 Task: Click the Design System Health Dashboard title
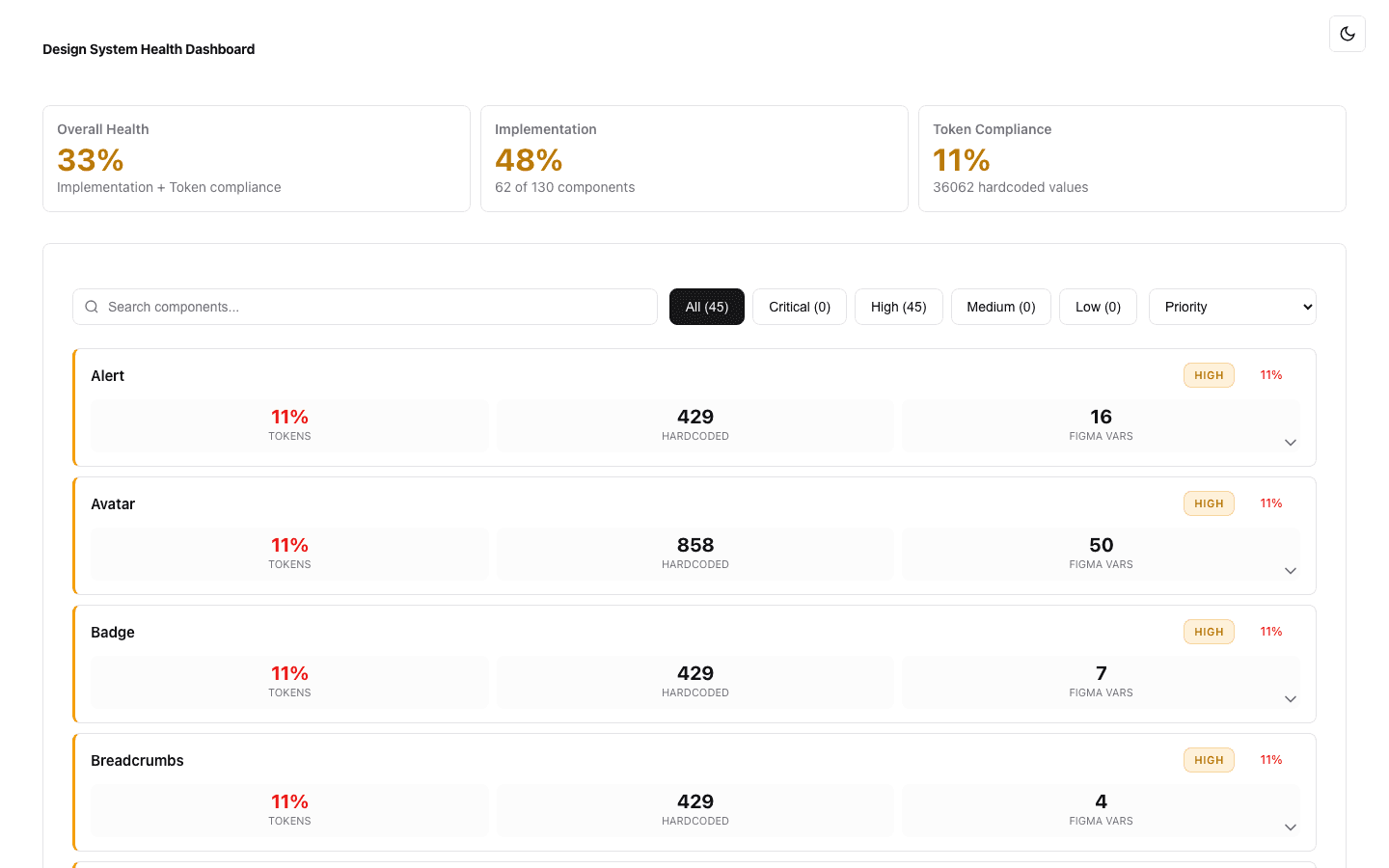tap(149, 49)
